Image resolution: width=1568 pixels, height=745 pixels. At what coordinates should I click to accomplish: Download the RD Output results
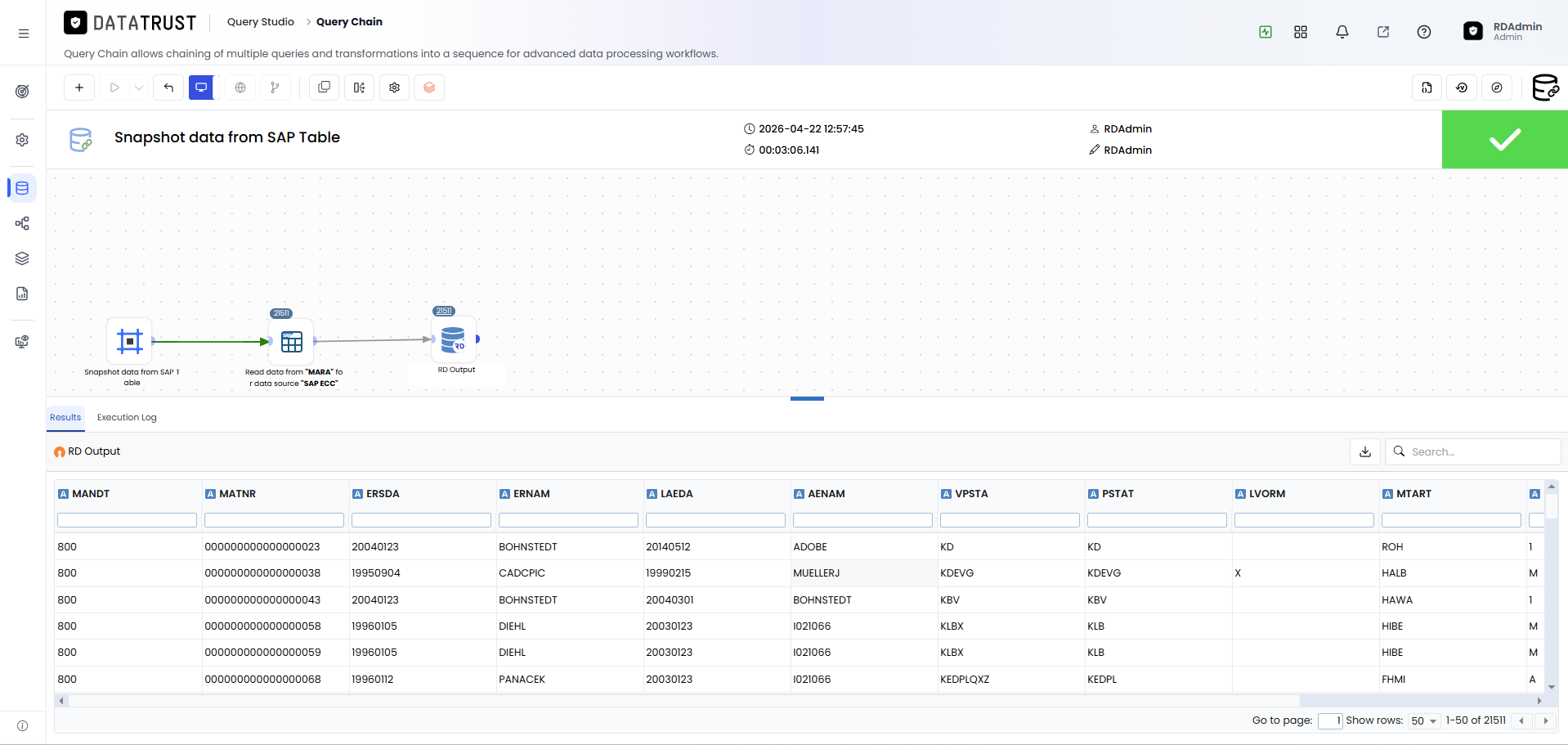coord(1365,451)
